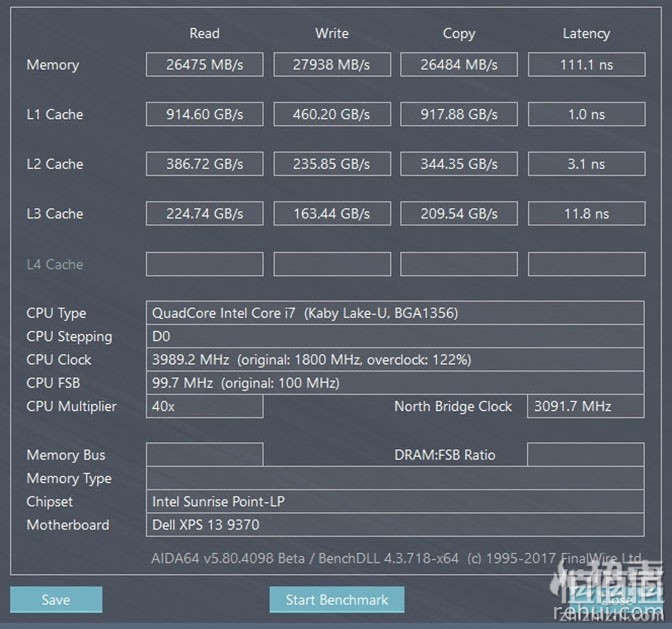Select L3 Cache Copy 209.54 GB/s
Screen dimensions: 672x629
tap(459, 213)
